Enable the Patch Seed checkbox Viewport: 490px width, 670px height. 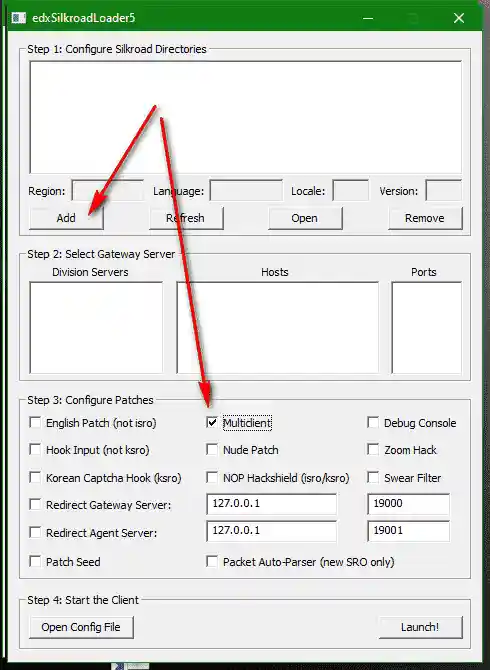(x=35, y=561)
